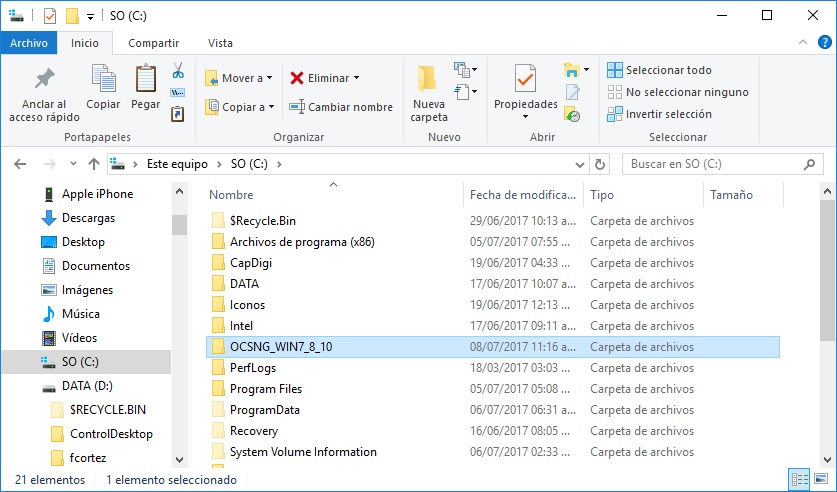837x492 pixels.
Task: Refresh the SO (C:) folder view
Action: point(600,164)
